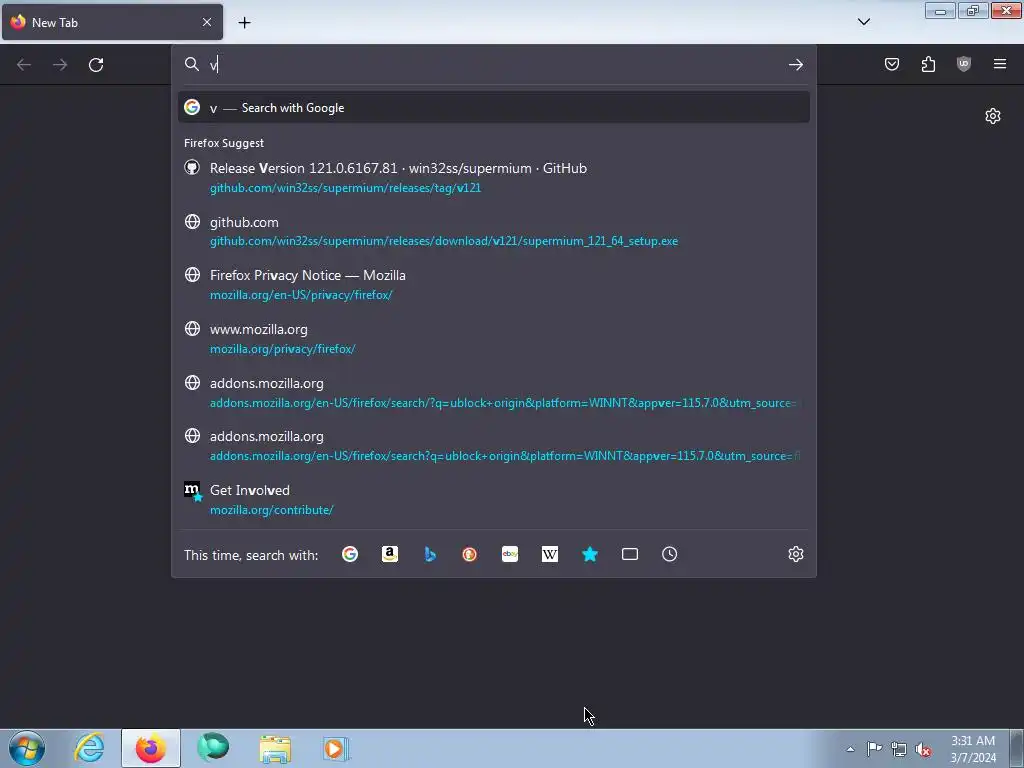Select the New Tab tab
Image resolution: width=1024 pixels, height=768 pixels.
pyautogui.click(x=112, y=22)
